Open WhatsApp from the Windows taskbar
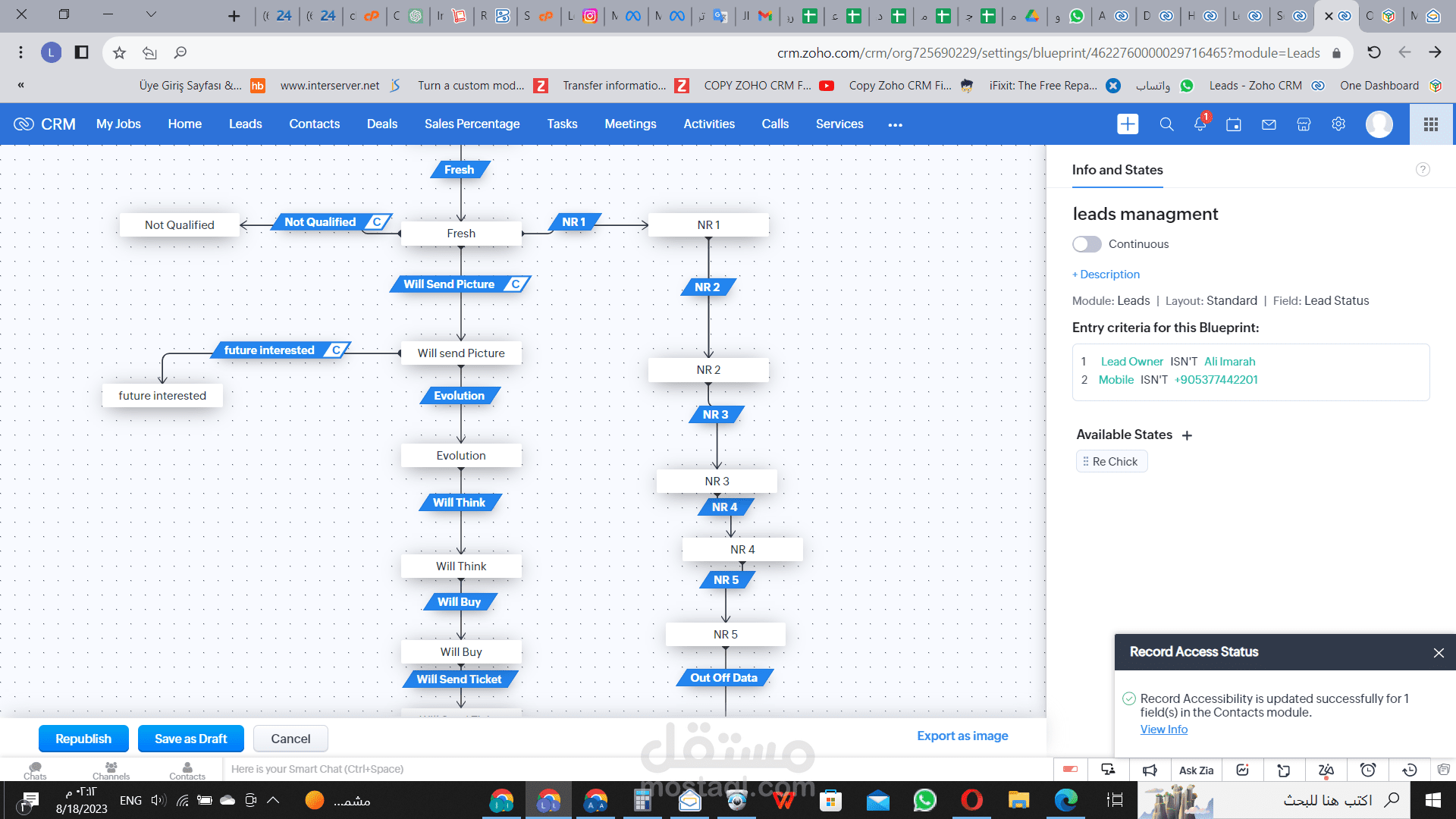 (x=924, y=800)
